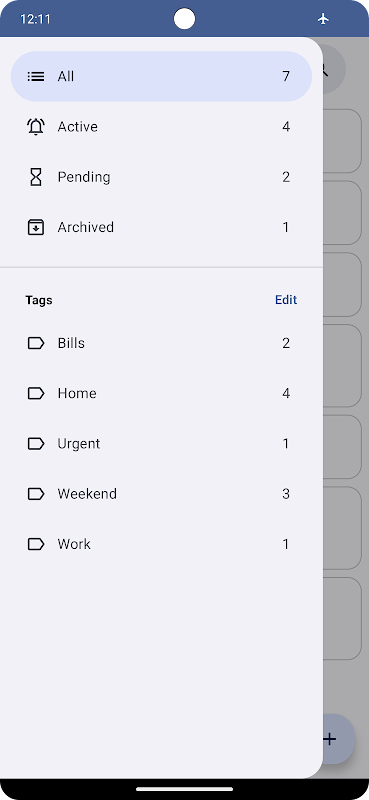
Task: Click the Work tag icon
Action: tap(36, 544)
